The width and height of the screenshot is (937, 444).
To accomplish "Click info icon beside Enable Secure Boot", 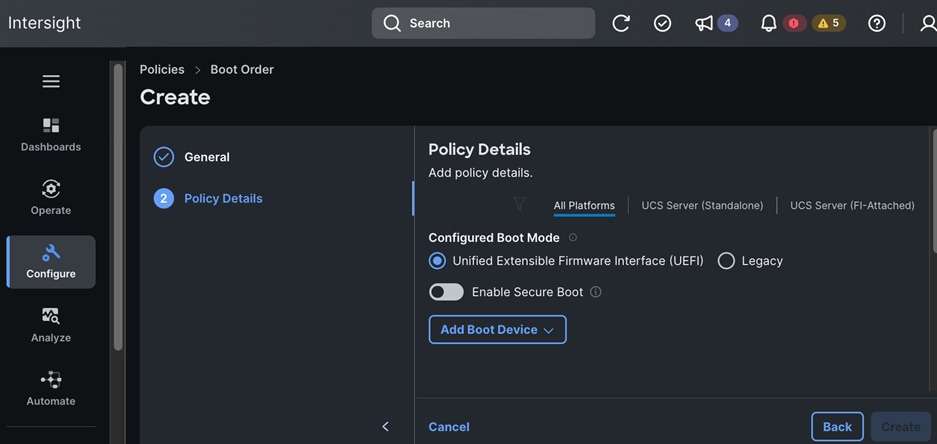I will (x=595, y=292).
